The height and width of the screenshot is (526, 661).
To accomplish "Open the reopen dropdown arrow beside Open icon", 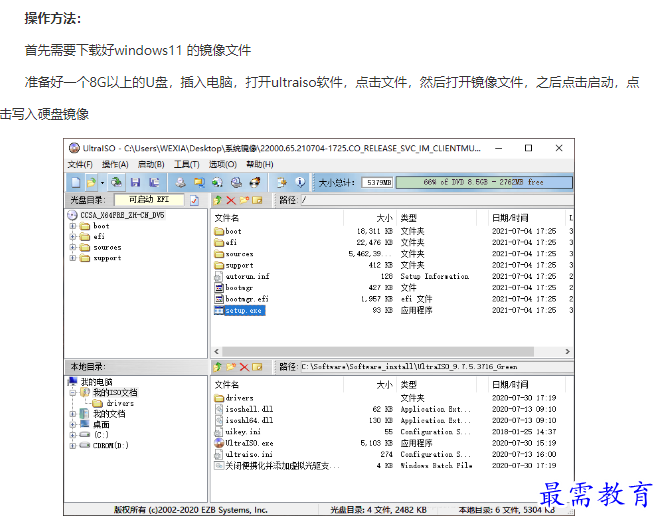I will tap(102, 183).
